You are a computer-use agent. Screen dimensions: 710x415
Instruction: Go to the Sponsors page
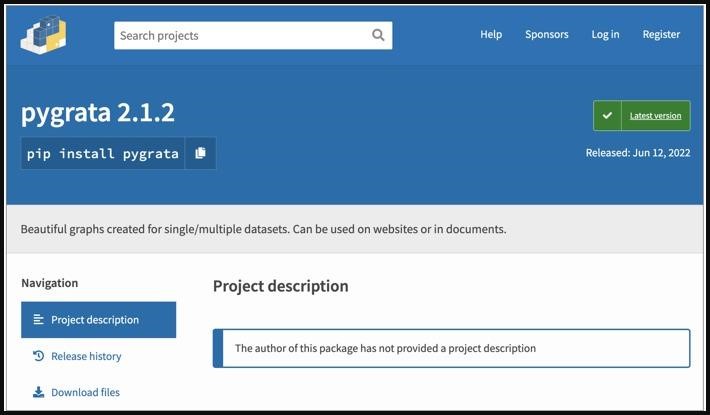coord(546,34)
